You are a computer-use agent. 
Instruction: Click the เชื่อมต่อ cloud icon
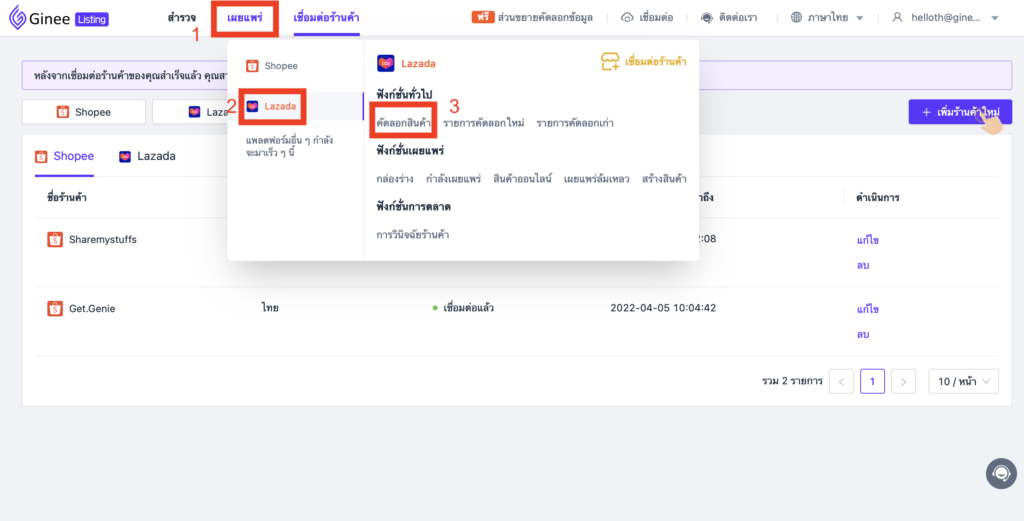coord(627,18)
